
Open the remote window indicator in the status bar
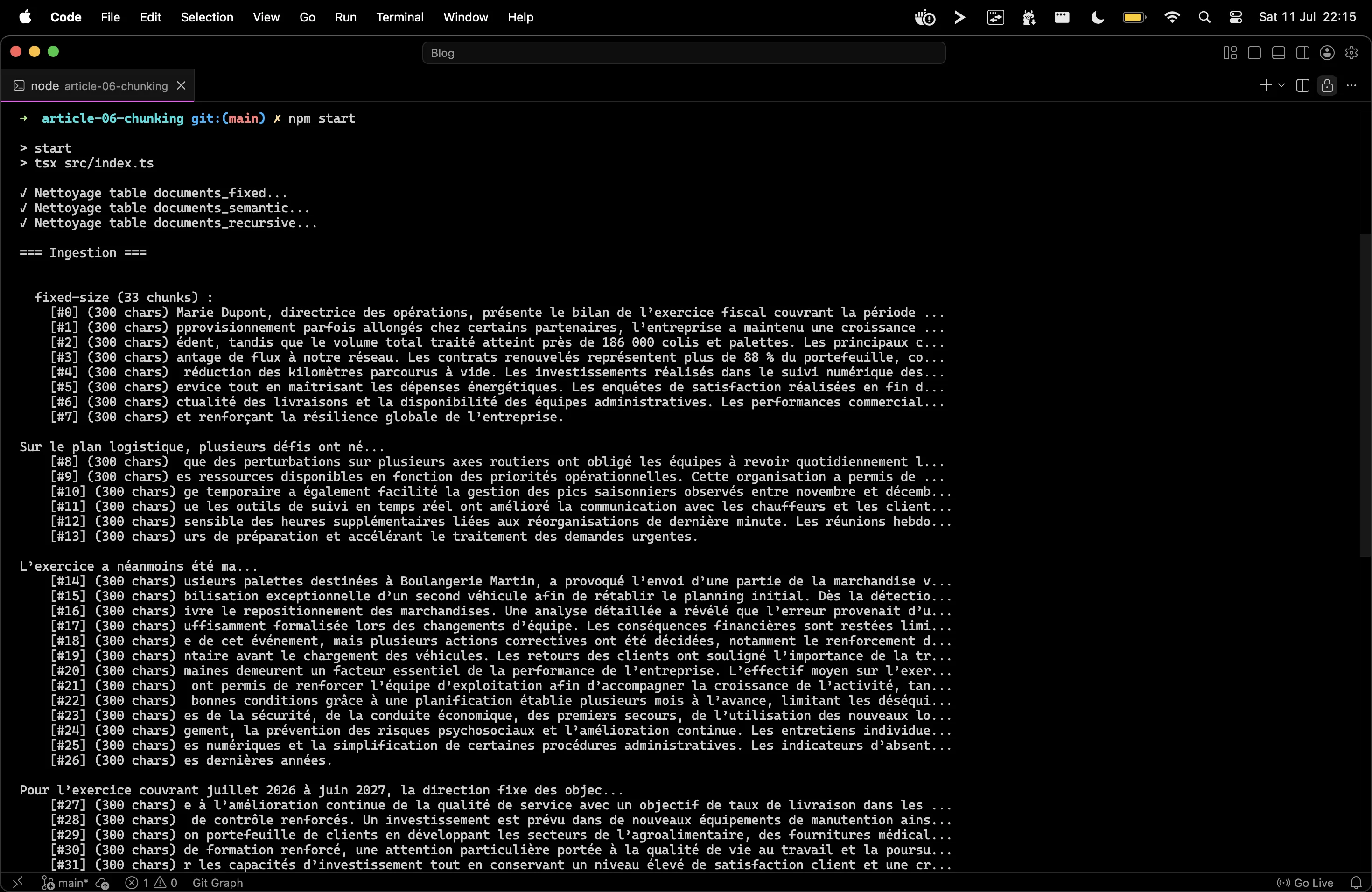18,882
